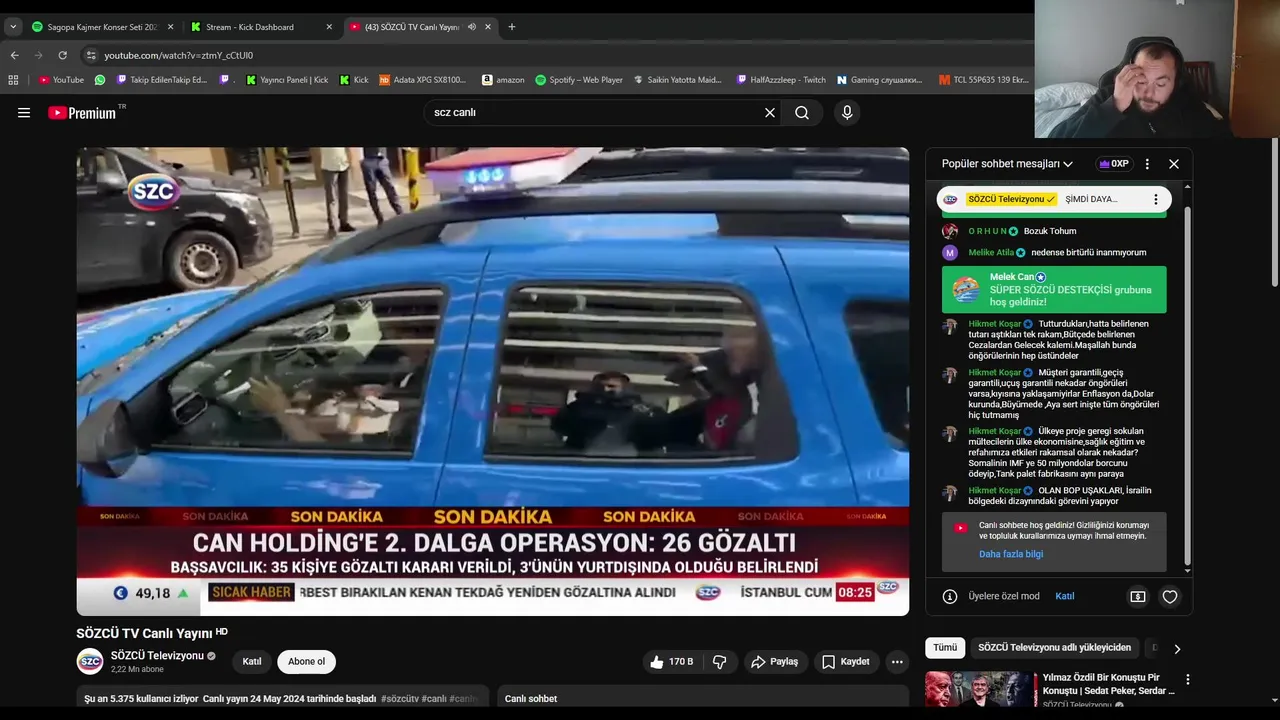The height and width of the screenshot is (720, 1280).
Task: Open options for Yılmaz Özdil video
Action: pyautogui.click(x=1188, y=680)
